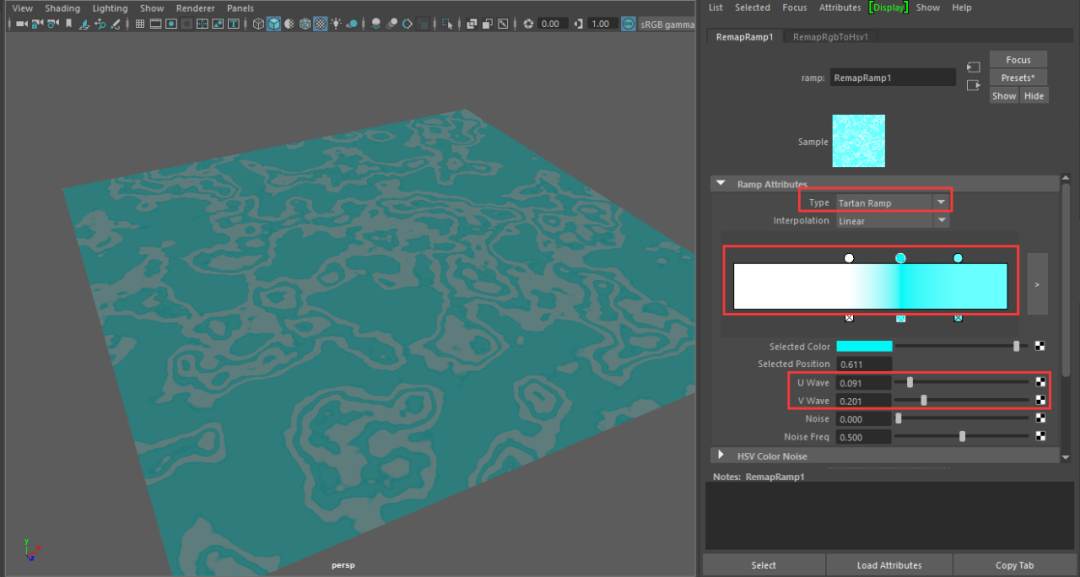Click the Noise Freq slider handle
This screenshot has height=577, width=1080.
(x=962, y=437)
